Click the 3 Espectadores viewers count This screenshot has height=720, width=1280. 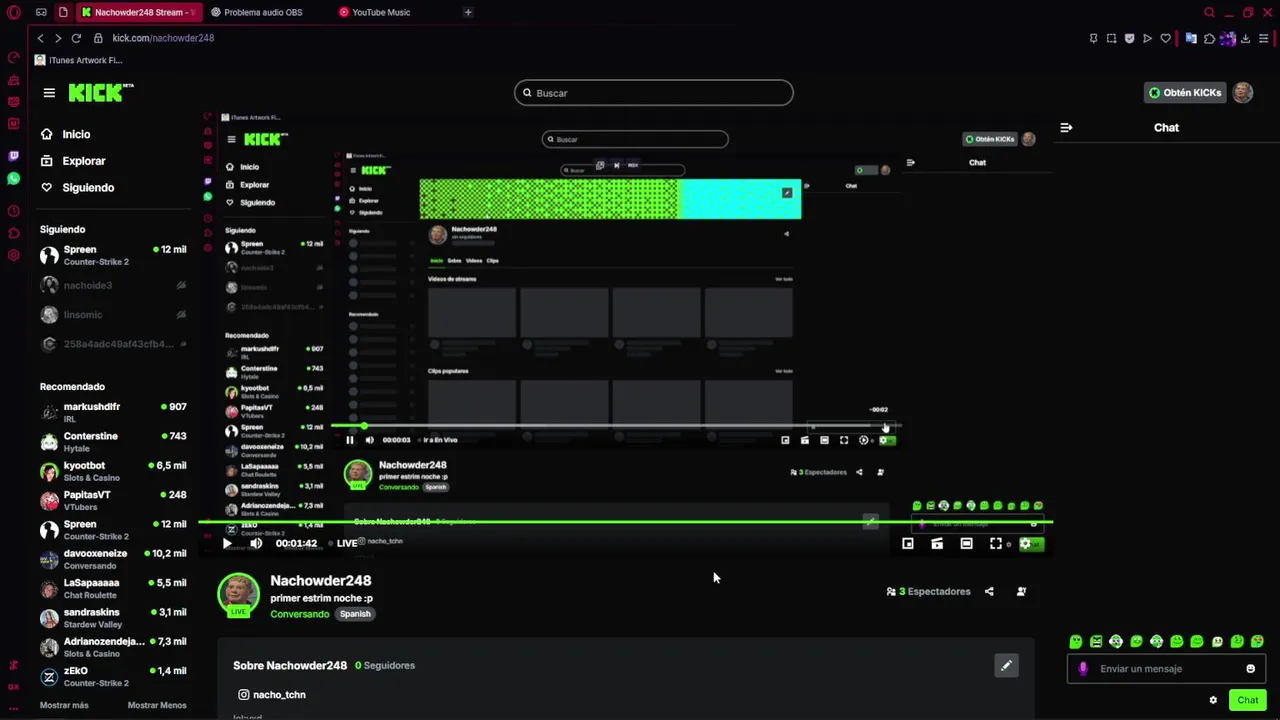tap(929, 592)
